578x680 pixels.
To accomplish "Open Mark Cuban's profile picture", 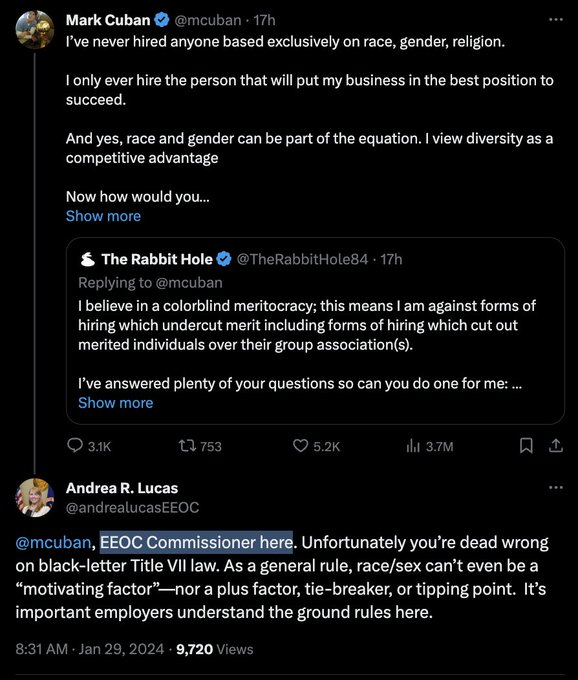I will tap(35, 29).
